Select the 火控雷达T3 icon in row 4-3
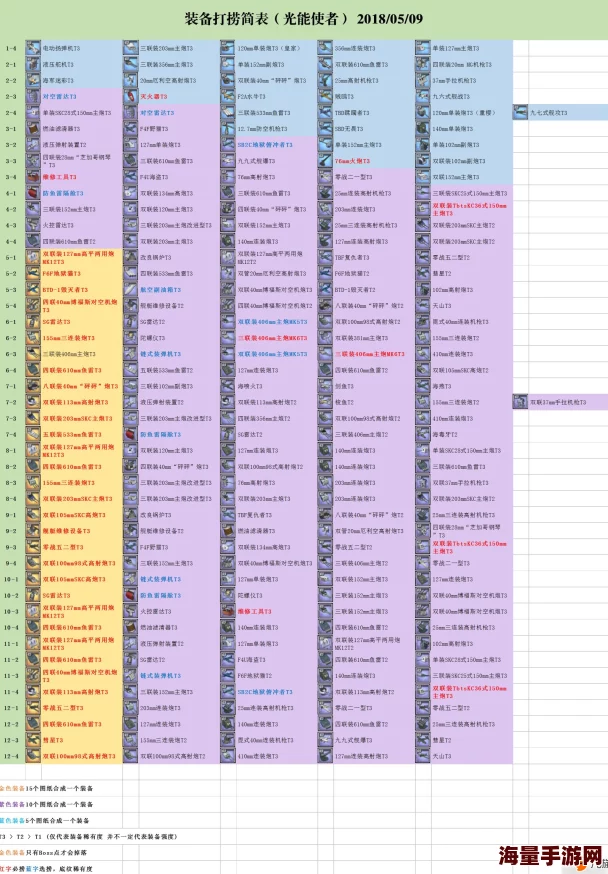608x874 pixels. point(33,225)
